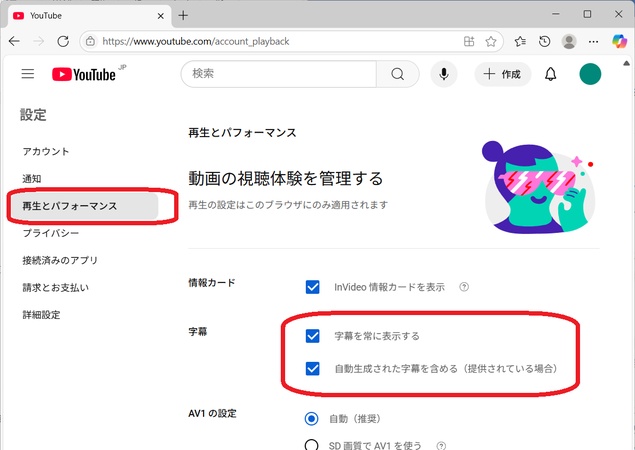Viewport: 635px width, 450px height.
Task: Click the help icon beside InVideo 情報カードを表示
Action: tap(464, 287)
